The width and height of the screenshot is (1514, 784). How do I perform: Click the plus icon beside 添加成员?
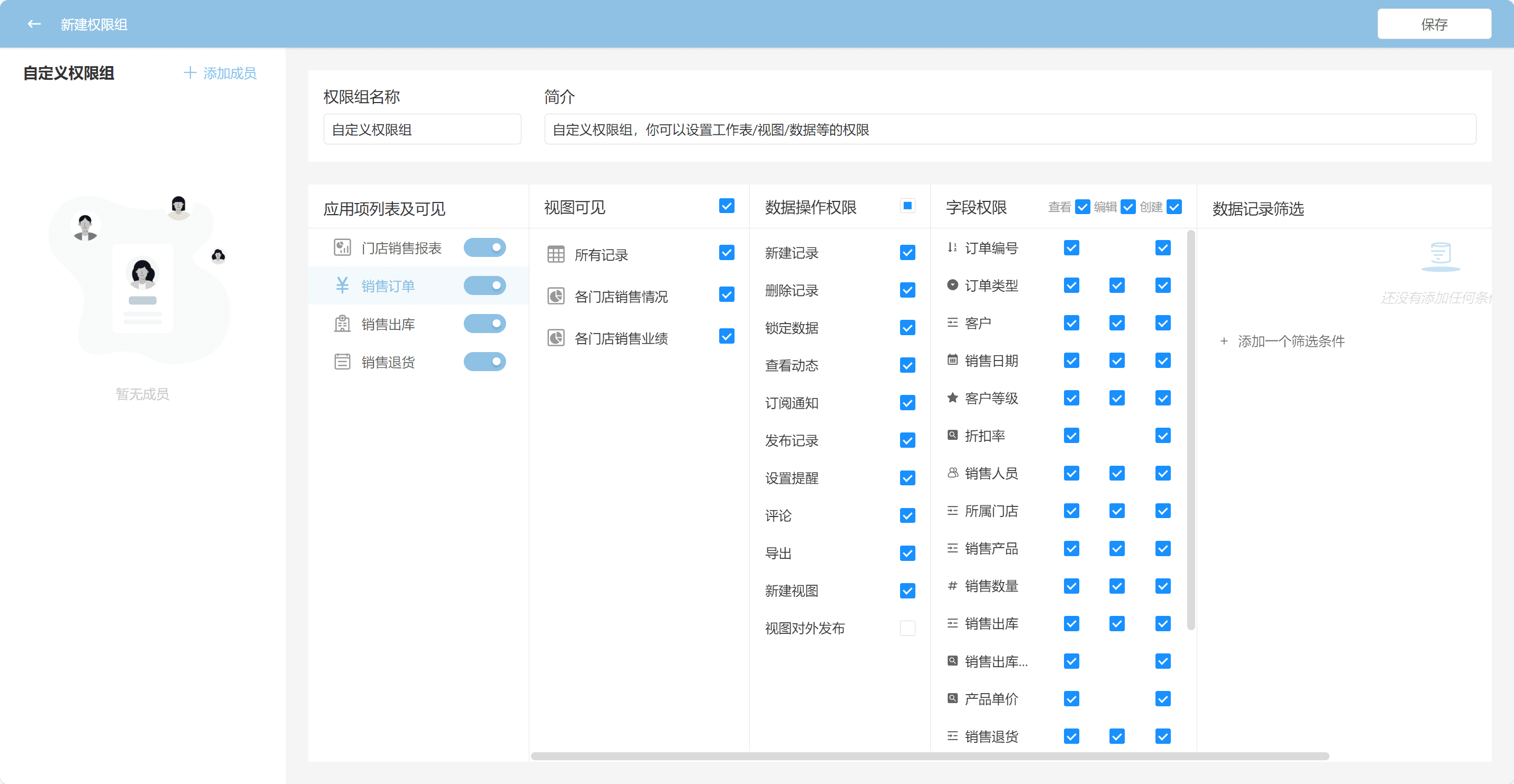coord(189,73)
